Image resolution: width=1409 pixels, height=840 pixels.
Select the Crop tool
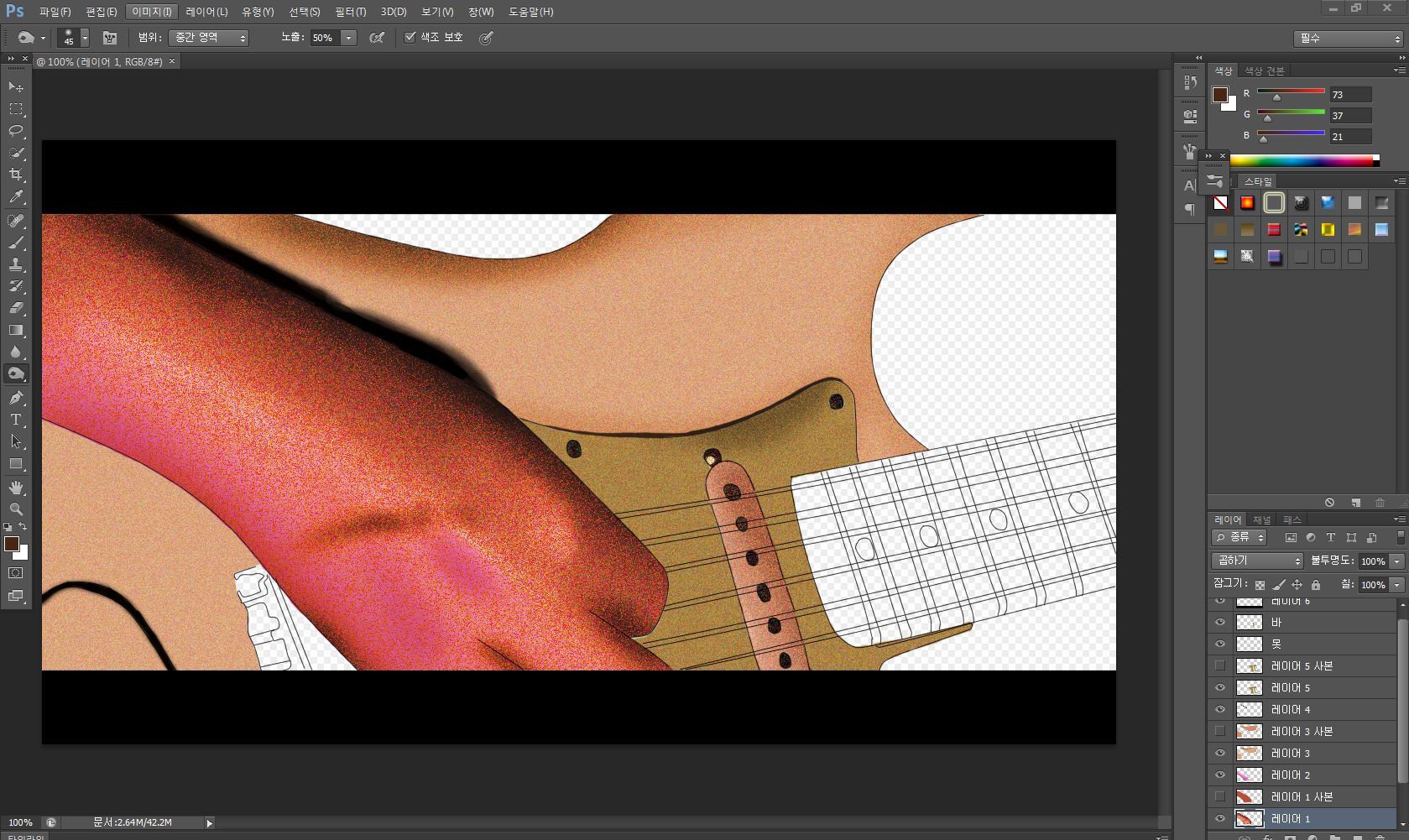(x=16, y=175)
